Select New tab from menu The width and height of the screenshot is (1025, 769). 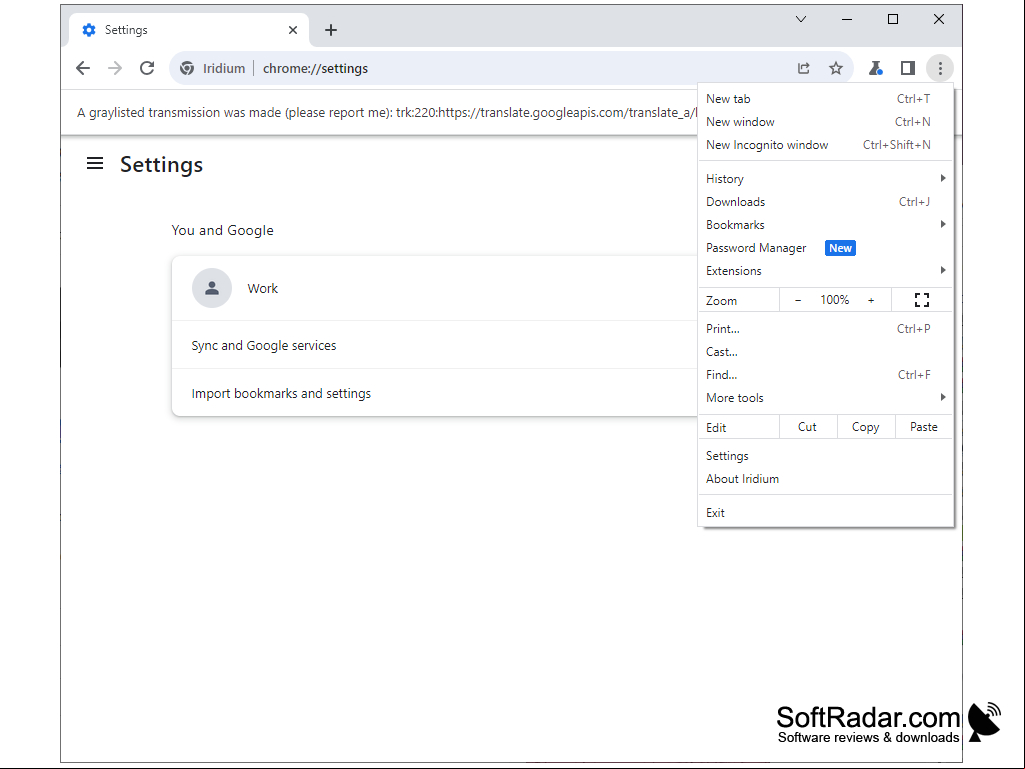point(826,99)
